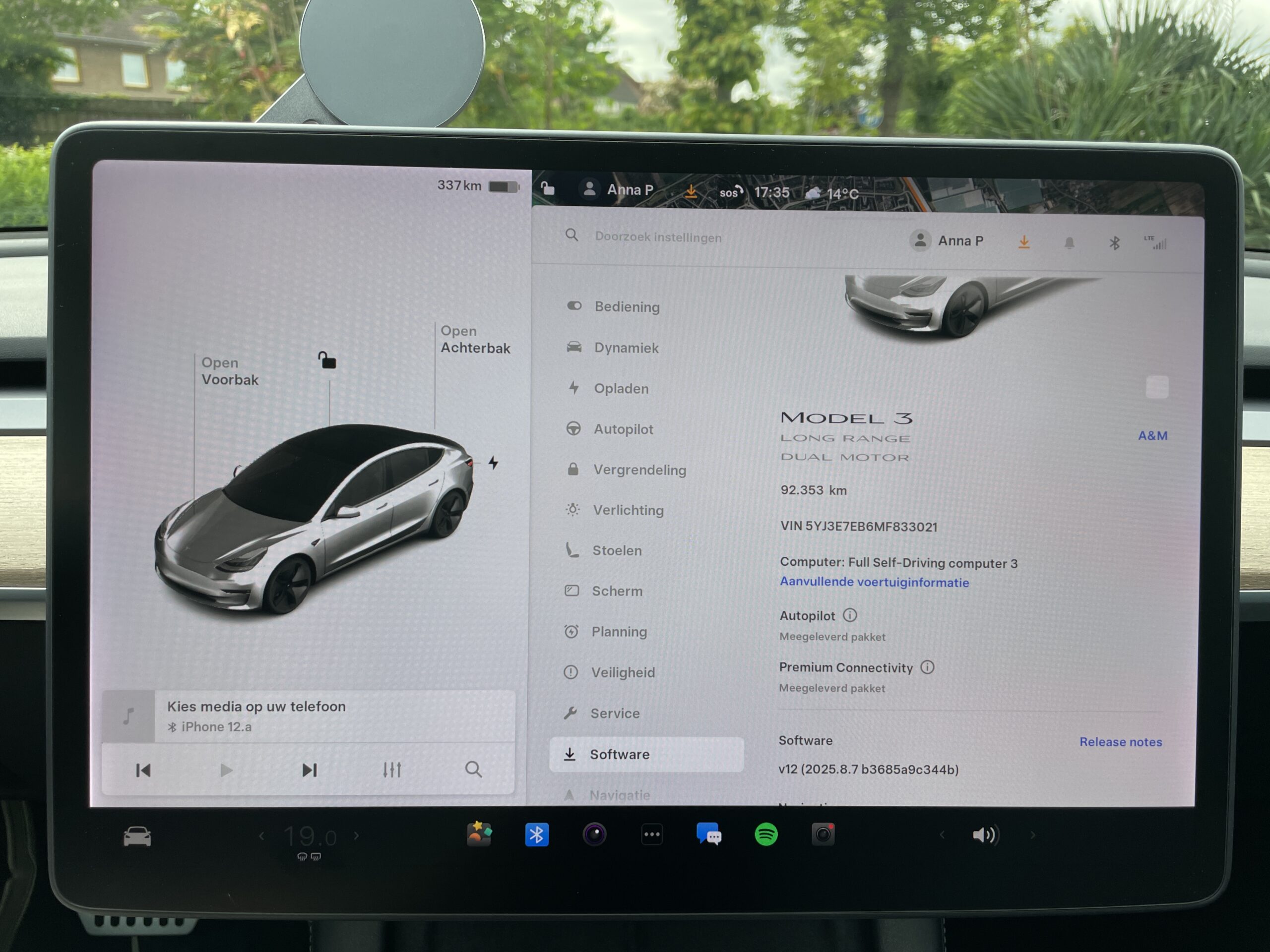The width and height of the screenshot is (1270, 952).
Task: Tap the music note album thumbnail
Action: click(x=128, y=716)
